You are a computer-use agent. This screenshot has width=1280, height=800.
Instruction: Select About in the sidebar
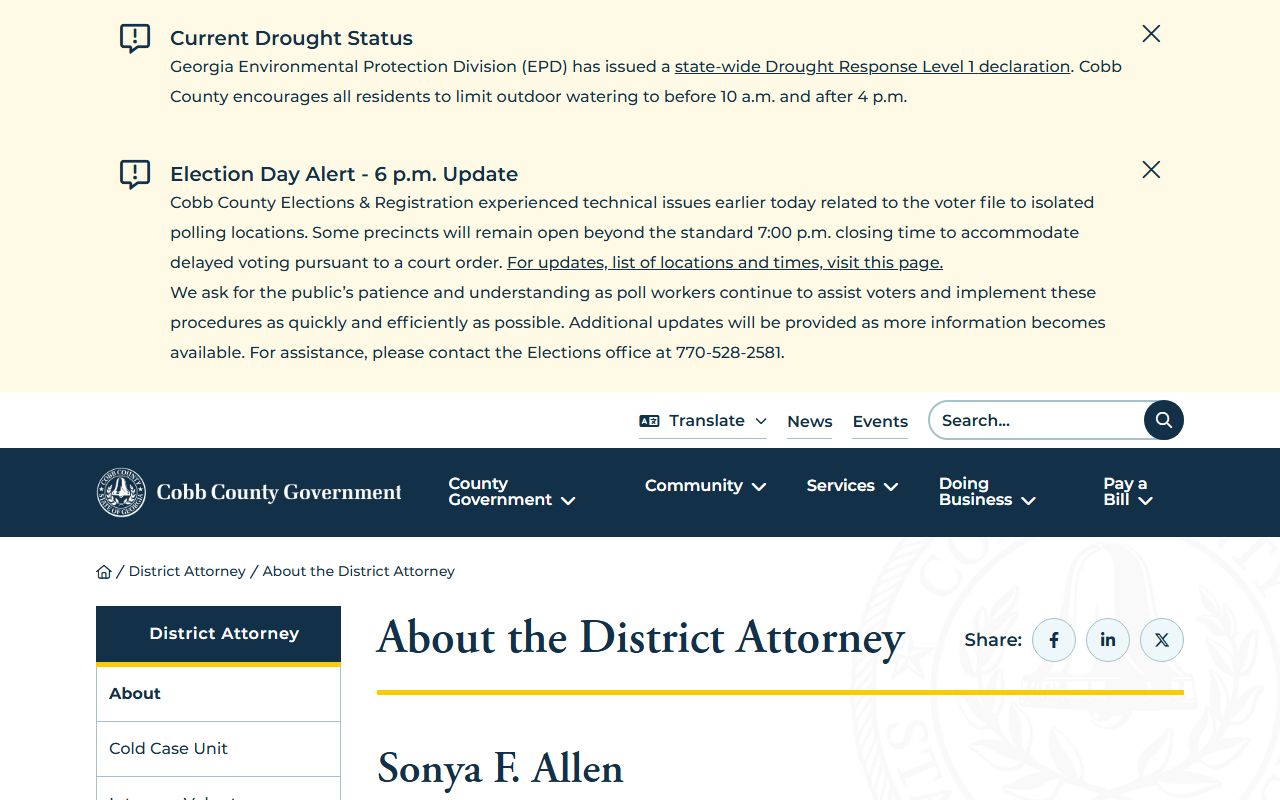[x=218, y=694]
